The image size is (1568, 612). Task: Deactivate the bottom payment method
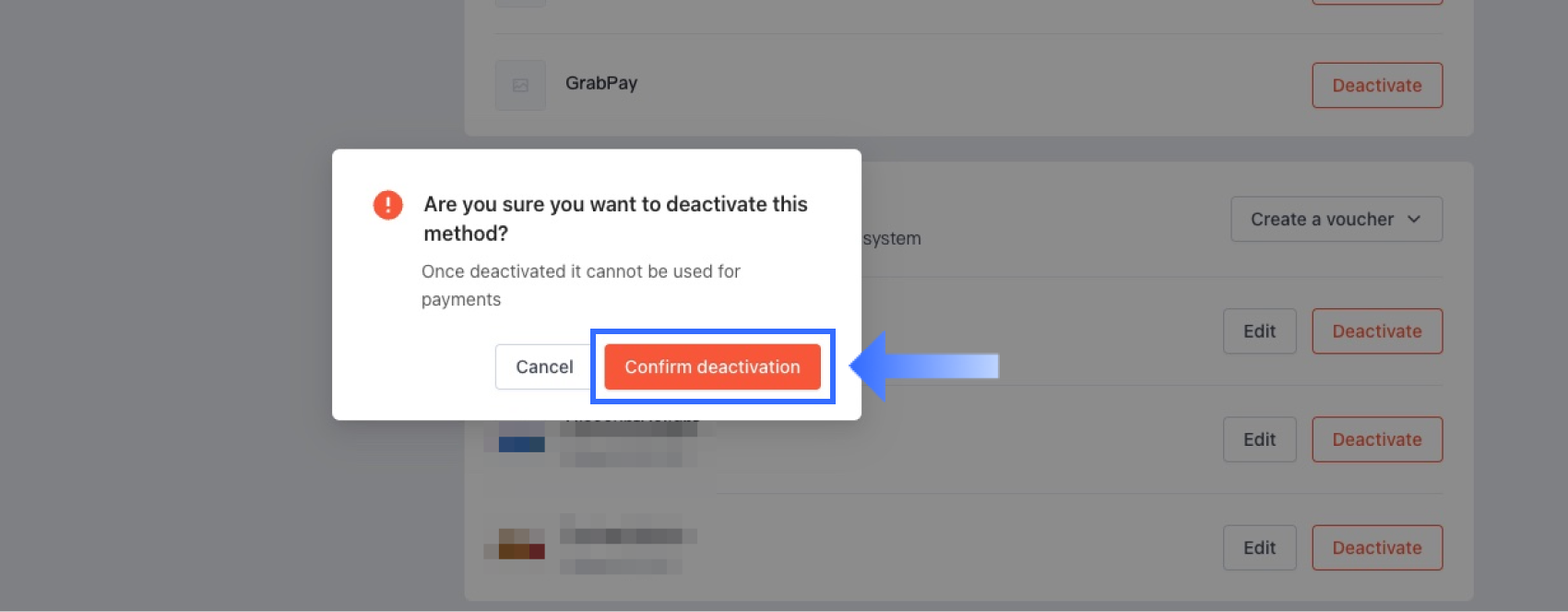pos(1377,547)
